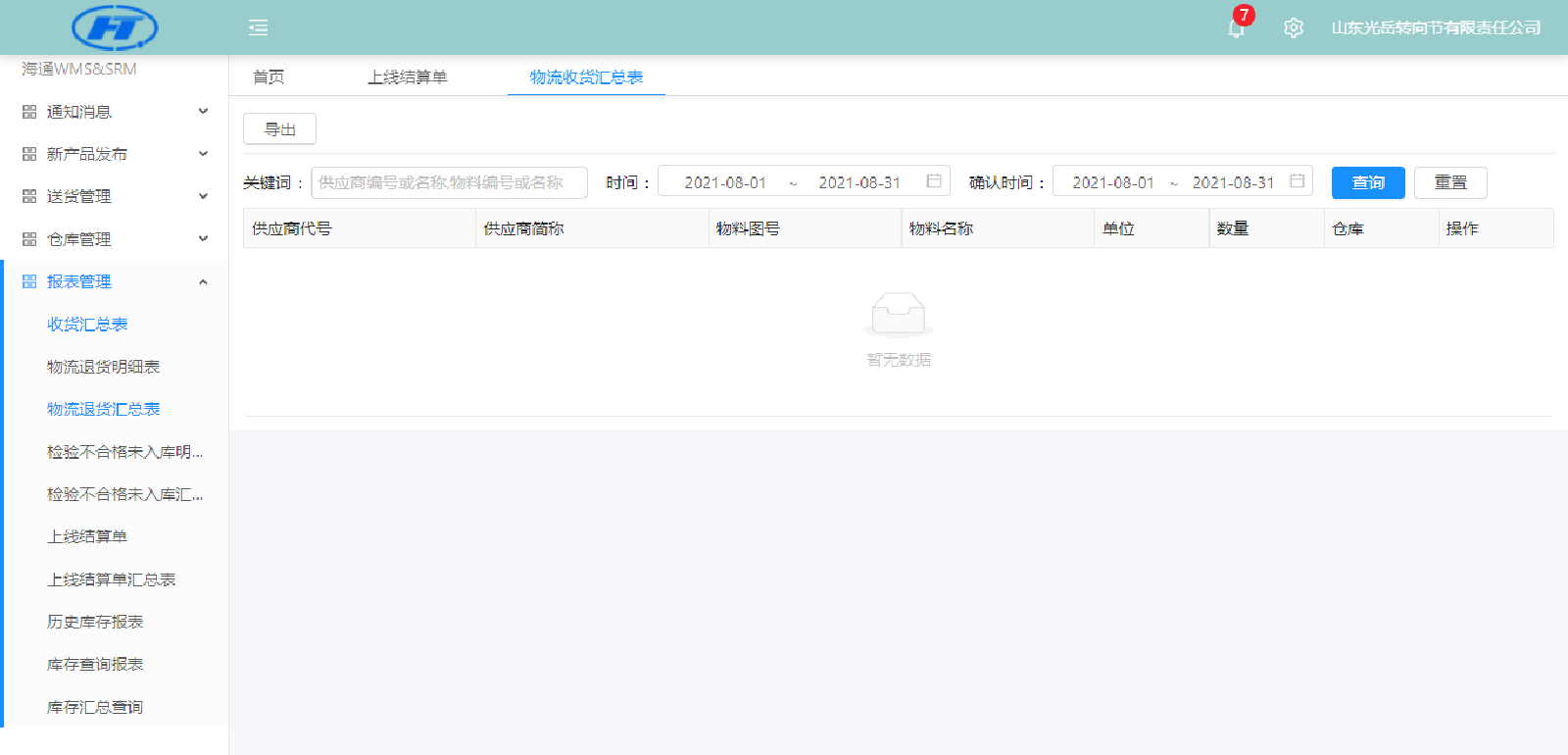This screenshot has width=1568, height=755.
Task: Click the 时间 start date 2021-08-01
Action: coord(725,182)
